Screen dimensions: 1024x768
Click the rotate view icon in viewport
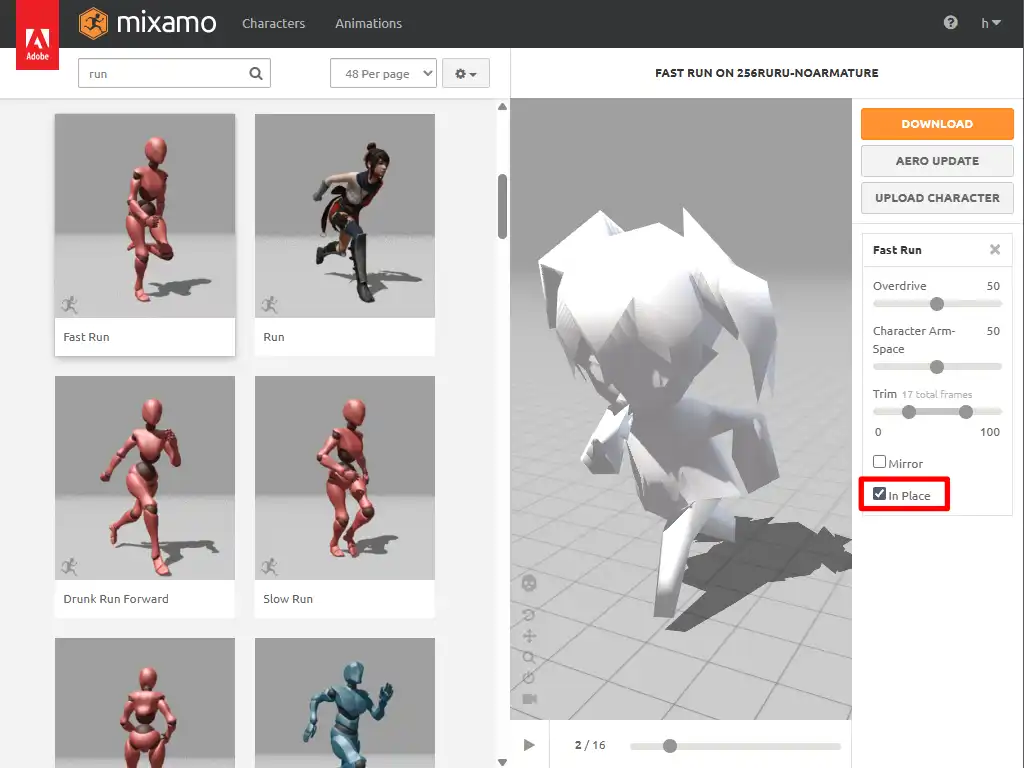click(x=529, y=614)
